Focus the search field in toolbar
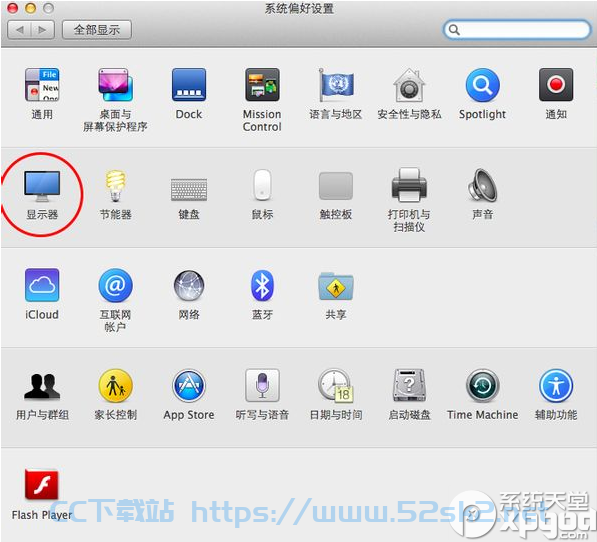Screen dimensions: 597x542 point(517,30)
